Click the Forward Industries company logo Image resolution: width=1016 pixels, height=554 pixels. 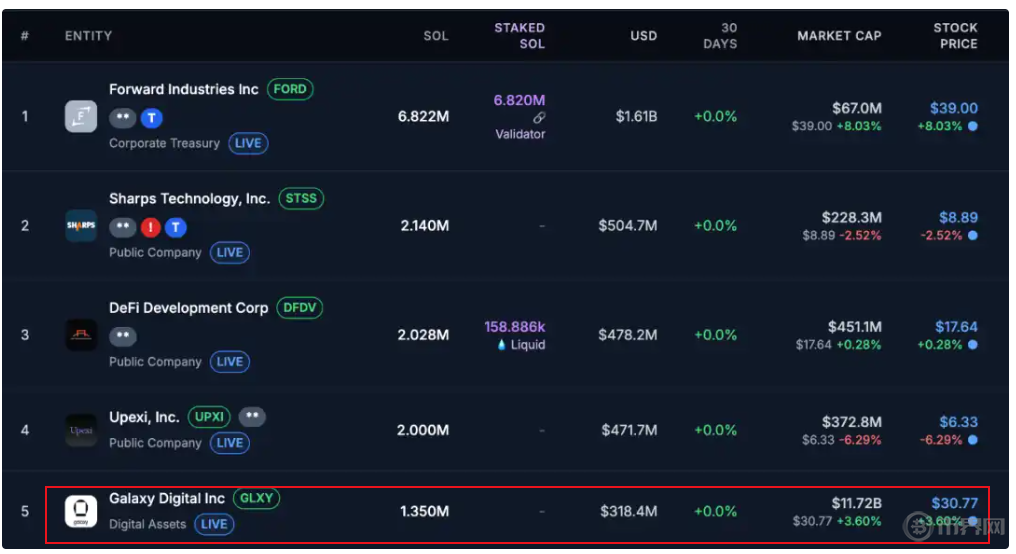point(81,117)
